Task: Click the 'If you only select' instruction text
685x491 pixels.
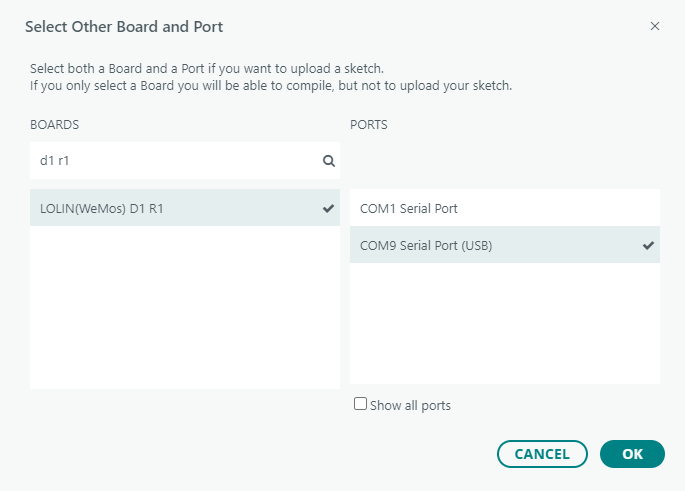Action: click(x=270, y=86)
